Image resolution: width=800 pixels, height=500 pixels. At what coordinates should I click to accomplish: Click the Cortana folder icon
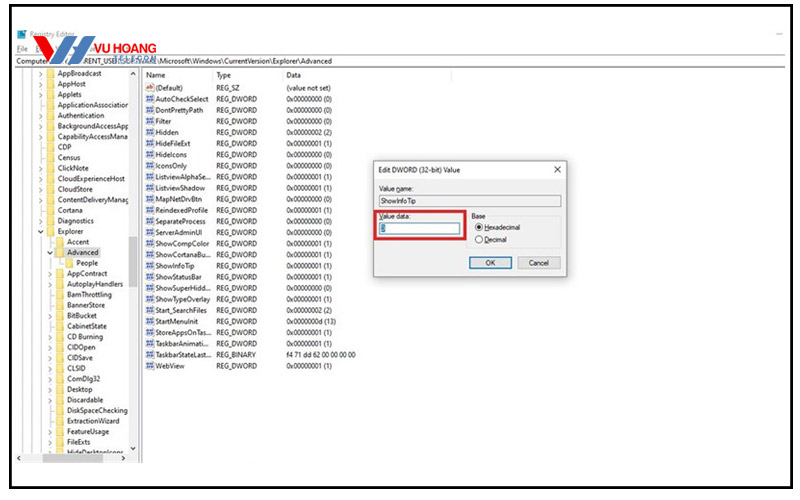50,209
